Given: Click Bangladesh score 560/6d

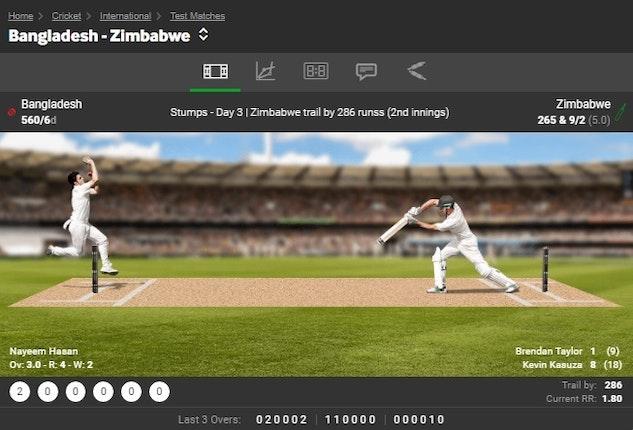Looking at the screenshot, I should 39,120.
